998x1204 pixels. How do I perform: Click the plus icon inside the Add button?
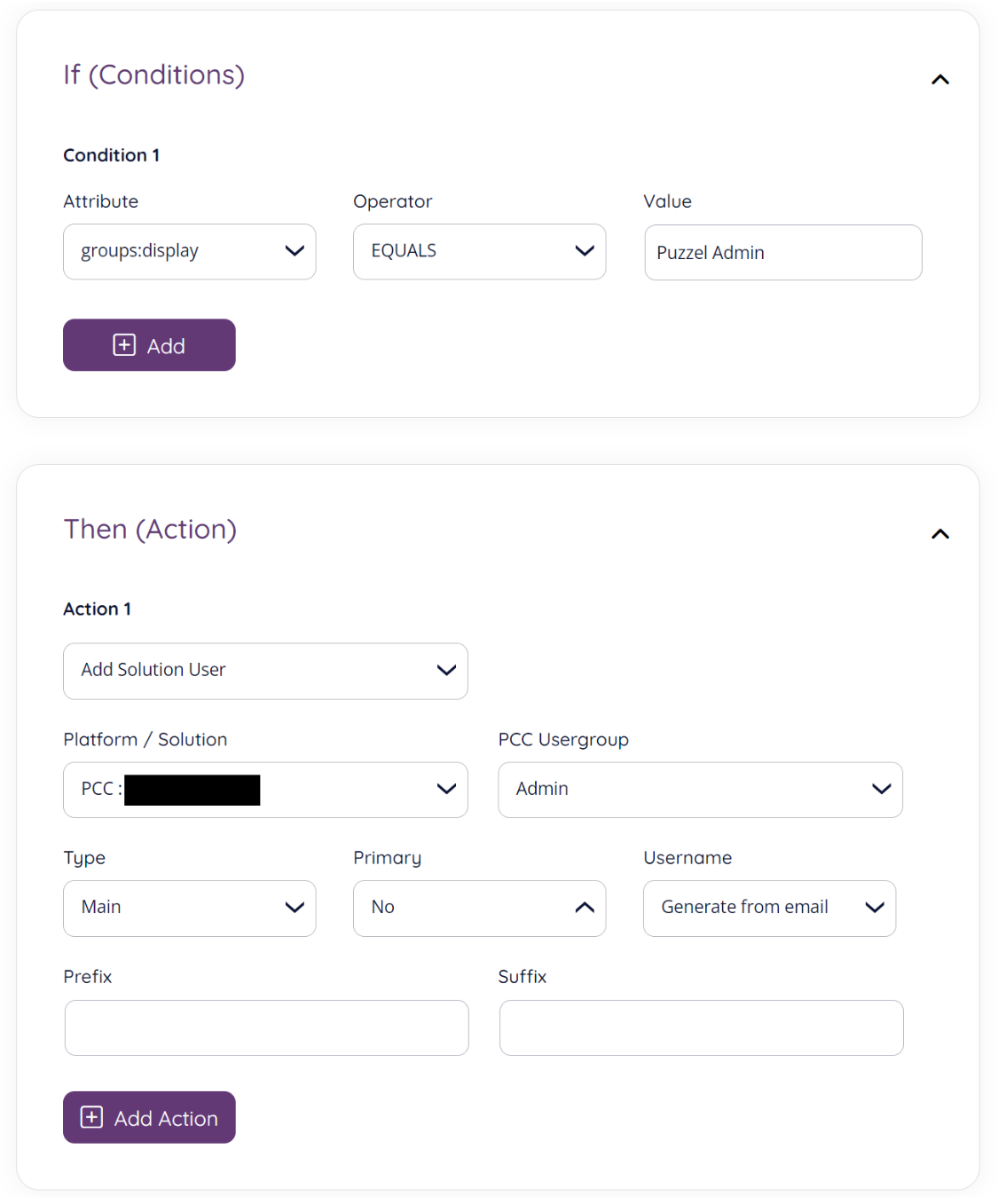124,344
